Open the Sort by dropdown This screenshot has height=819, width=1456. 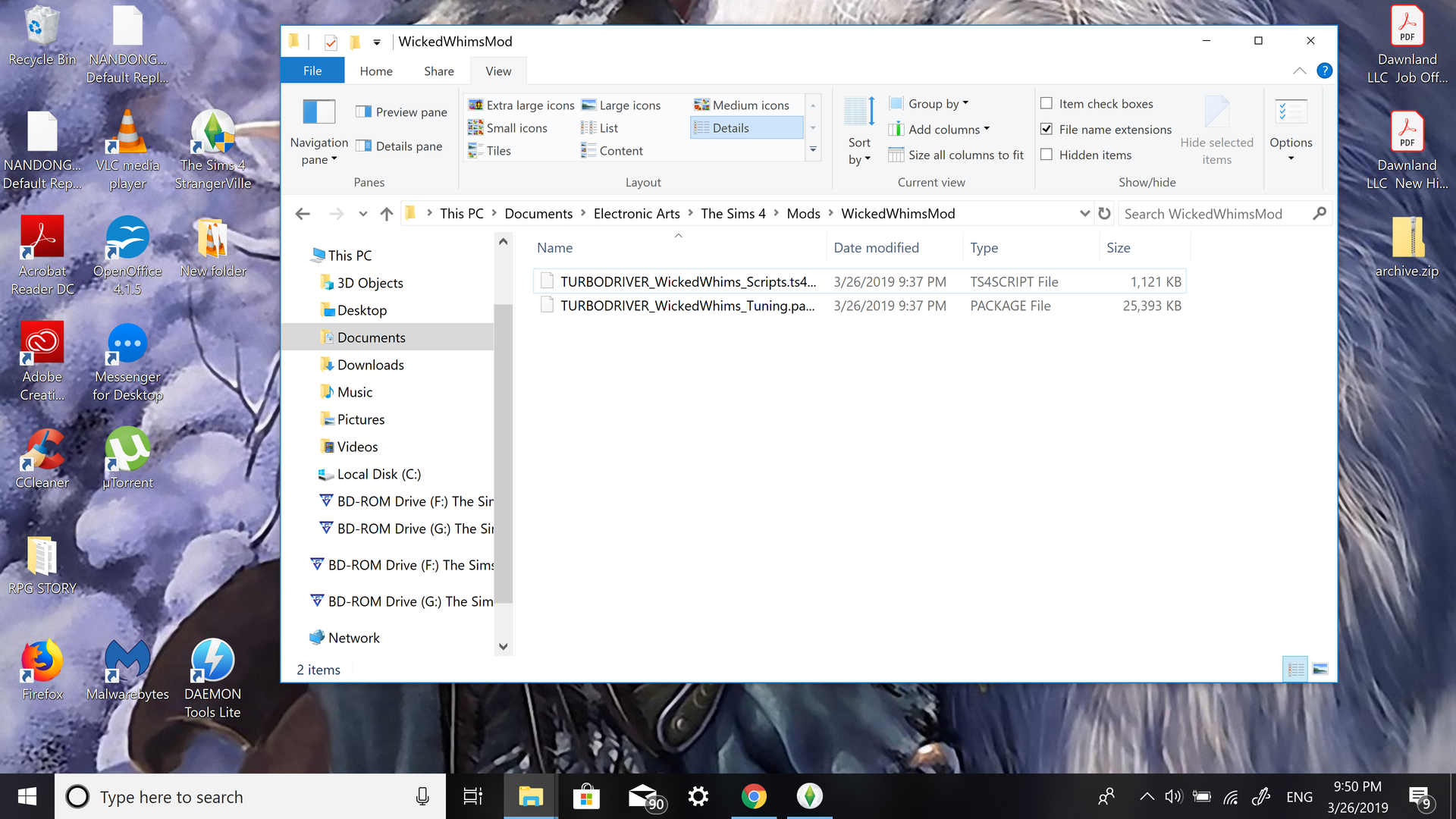click(x=859, y=130)
